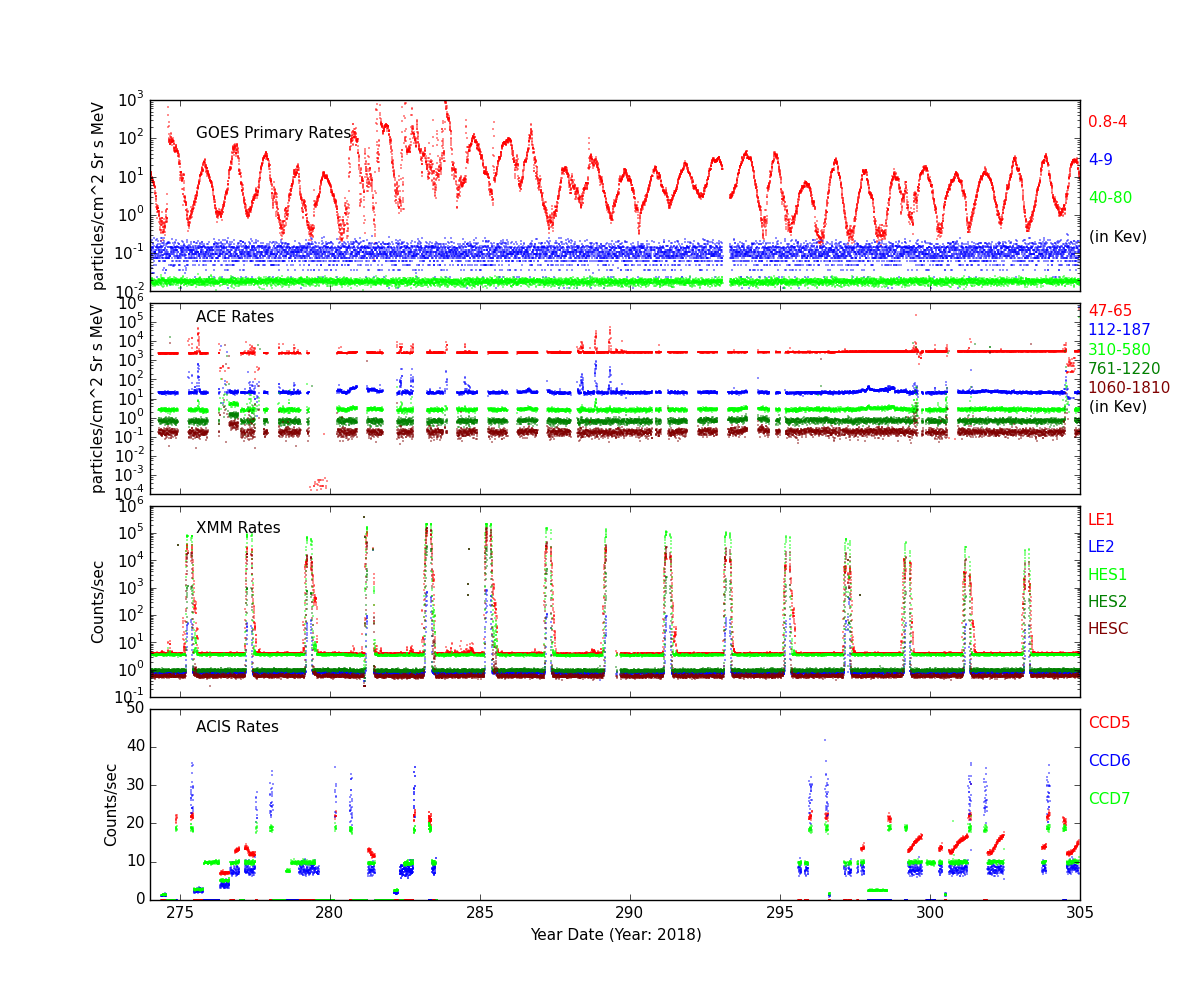Select the blue CCD6 legend label
1200x1000 pixels.
coord(1109,761)
